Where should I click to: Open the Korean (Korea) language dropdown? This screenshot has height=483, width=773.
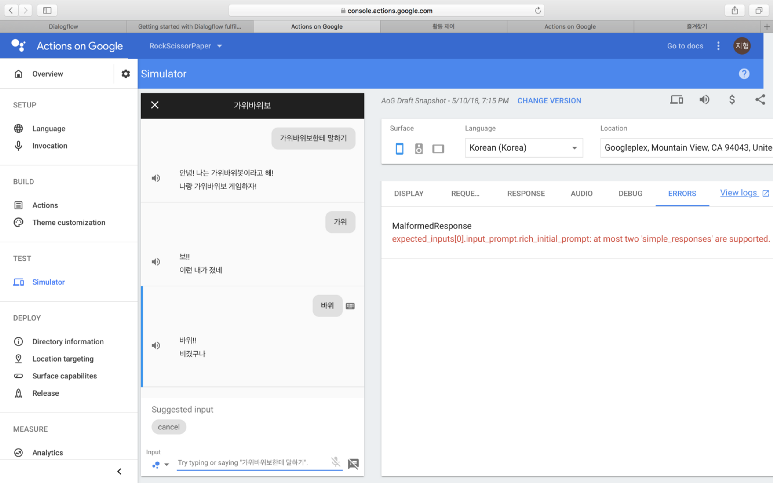click(x=524, y=148)
